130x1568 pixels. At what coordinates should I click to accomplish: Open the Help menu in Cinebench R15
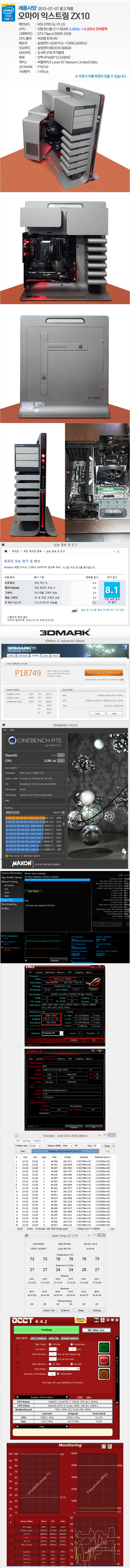coord(12,730)
